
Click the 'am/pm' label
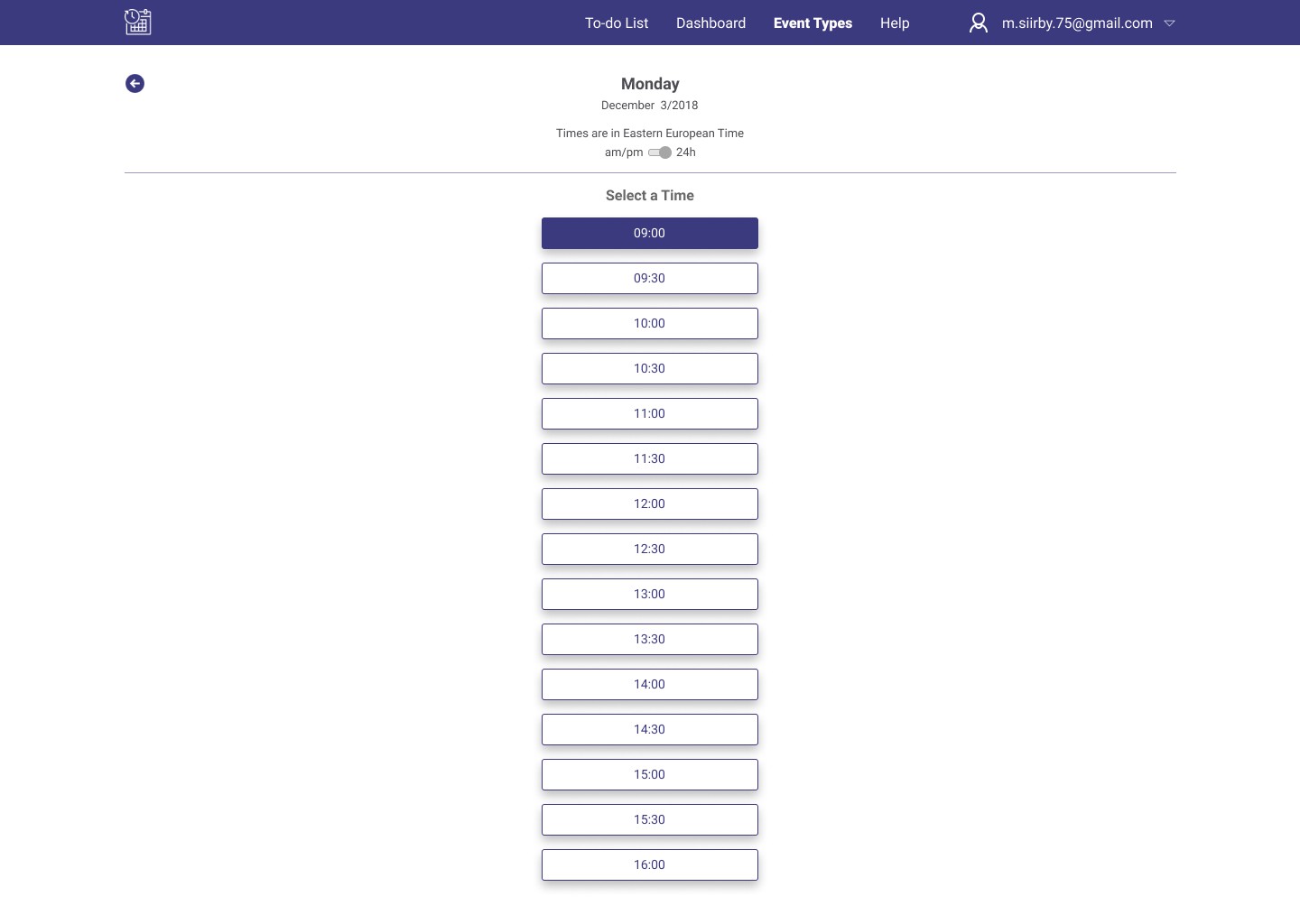(624, 152)
